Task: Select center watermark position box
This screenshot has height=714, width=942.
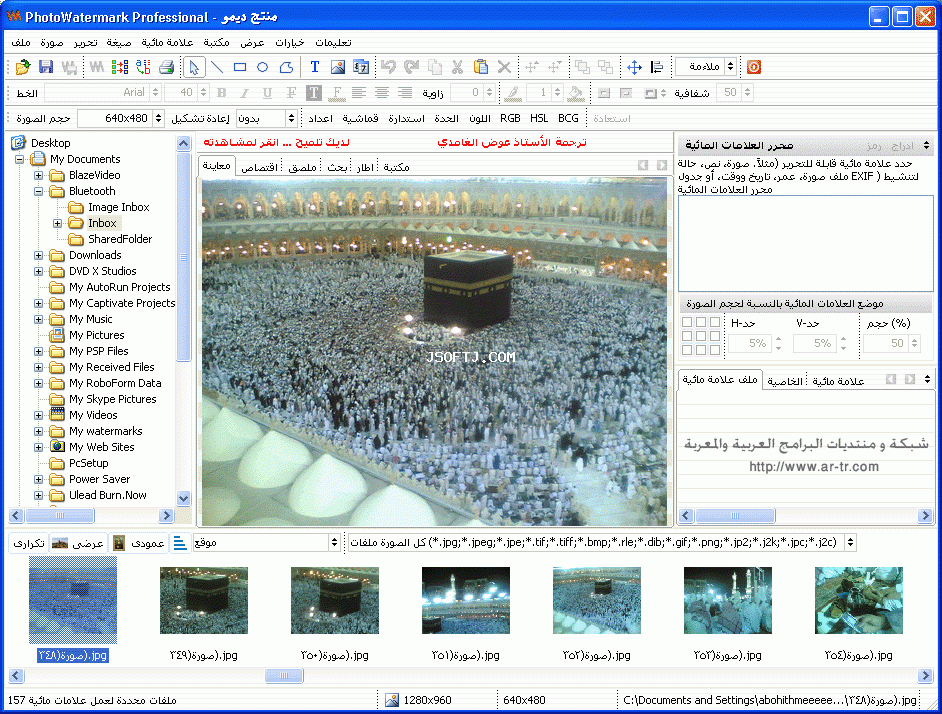Action: pyautogui.click(x=701, y=336)
